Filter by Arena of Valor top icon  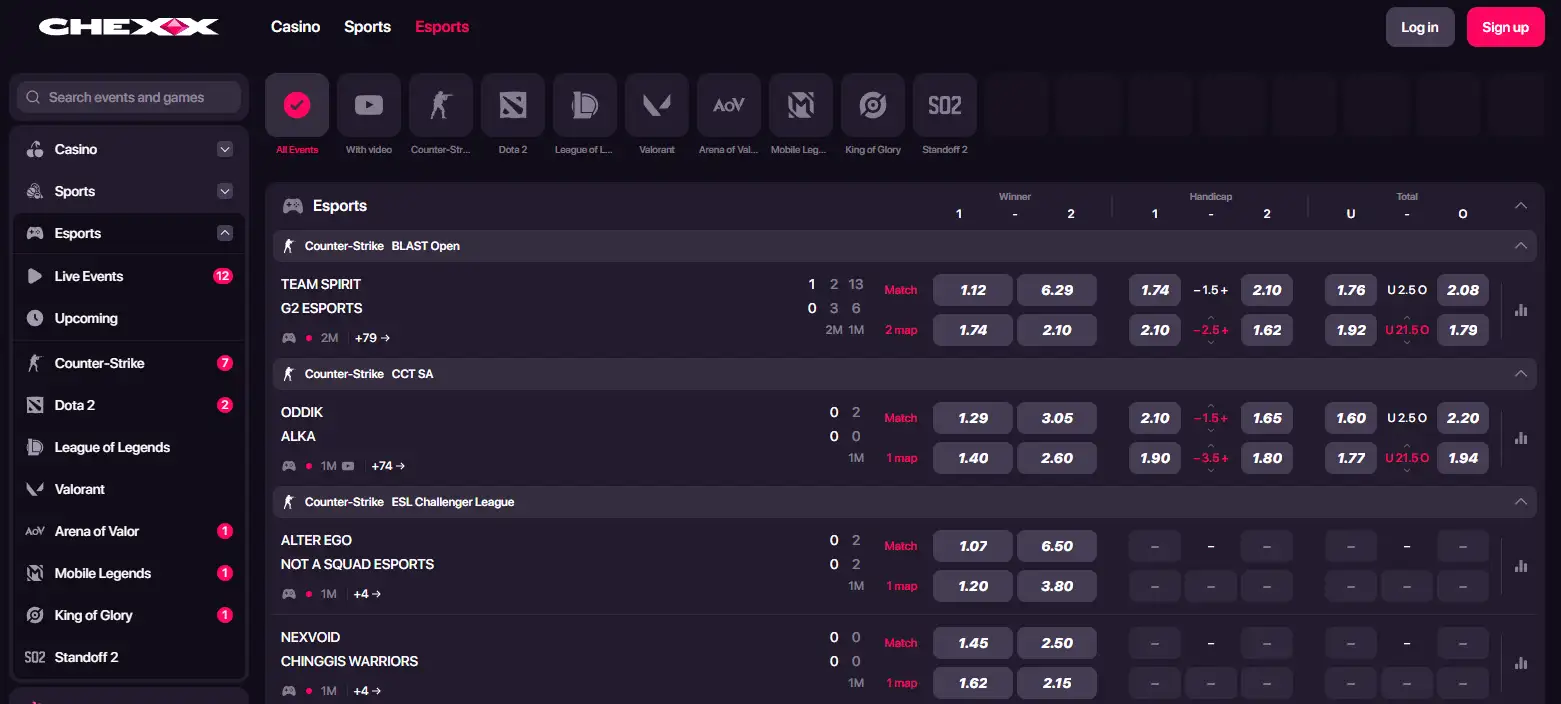(x=729, y=105)
